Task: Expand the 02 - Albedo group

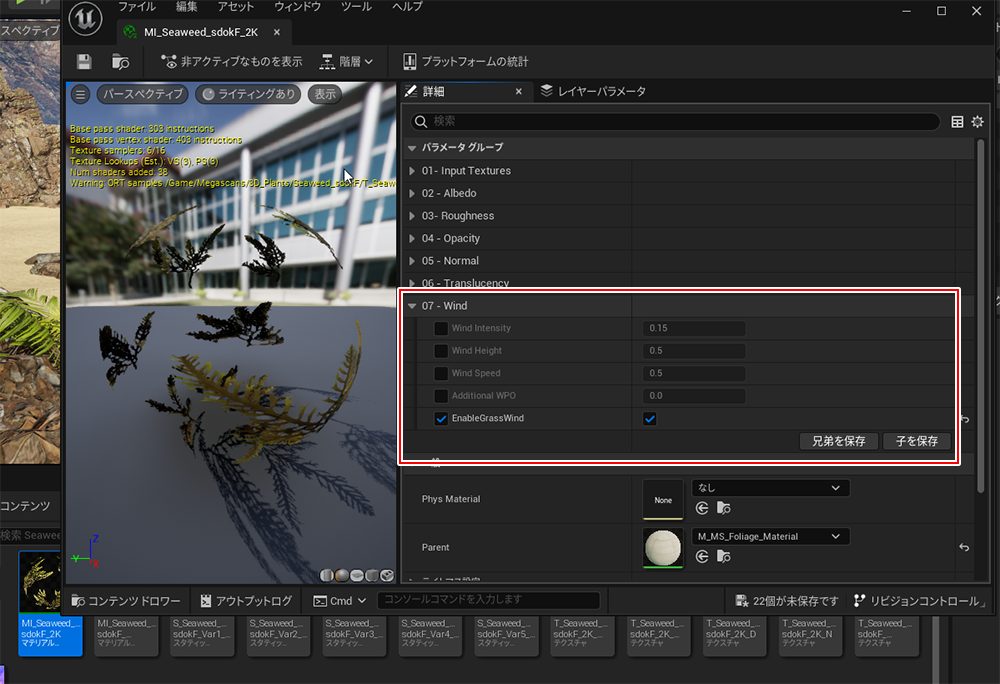Action: [x=412, y=193]
